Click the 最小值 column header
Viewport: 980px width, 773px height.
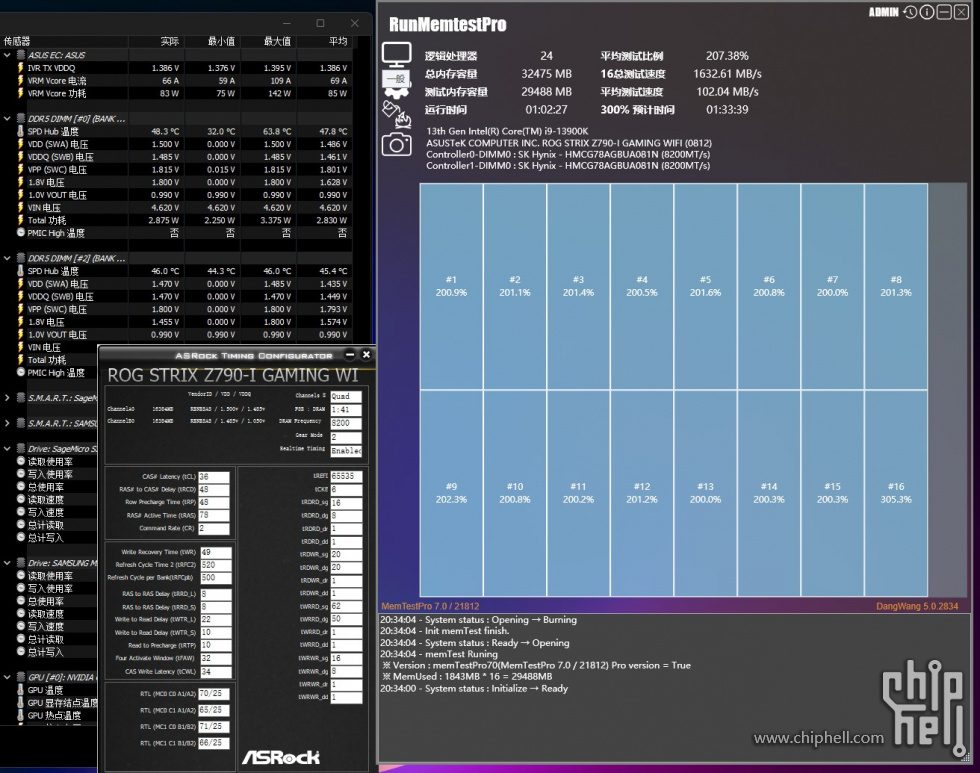point(212,41)
